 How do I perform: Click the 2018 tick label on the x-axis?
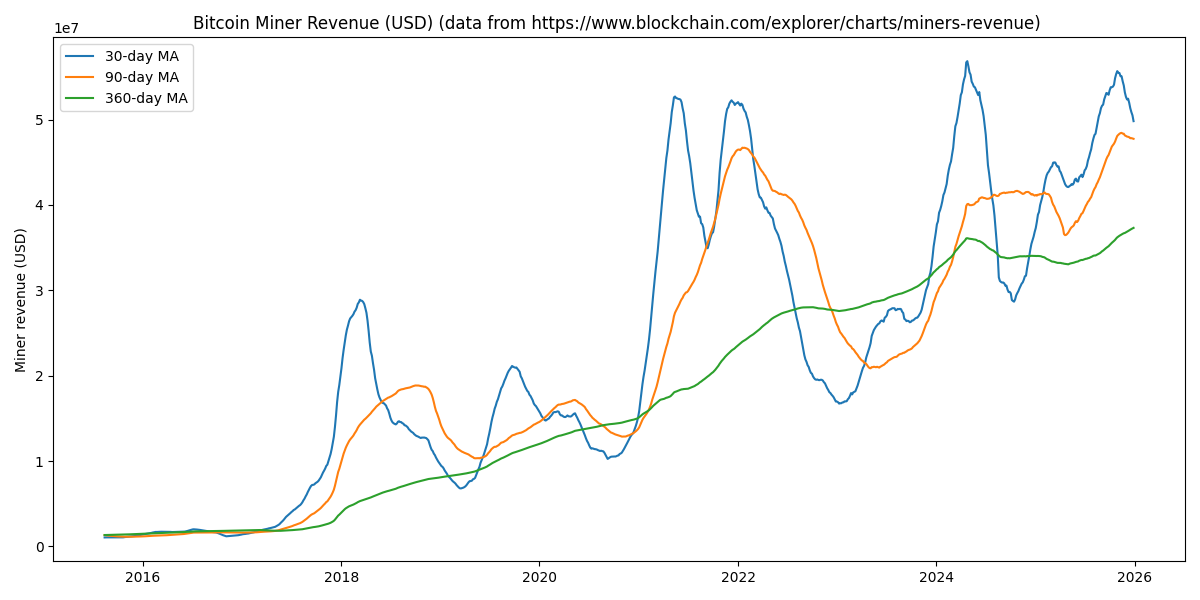pyautogui.click(x=341, y=577)
